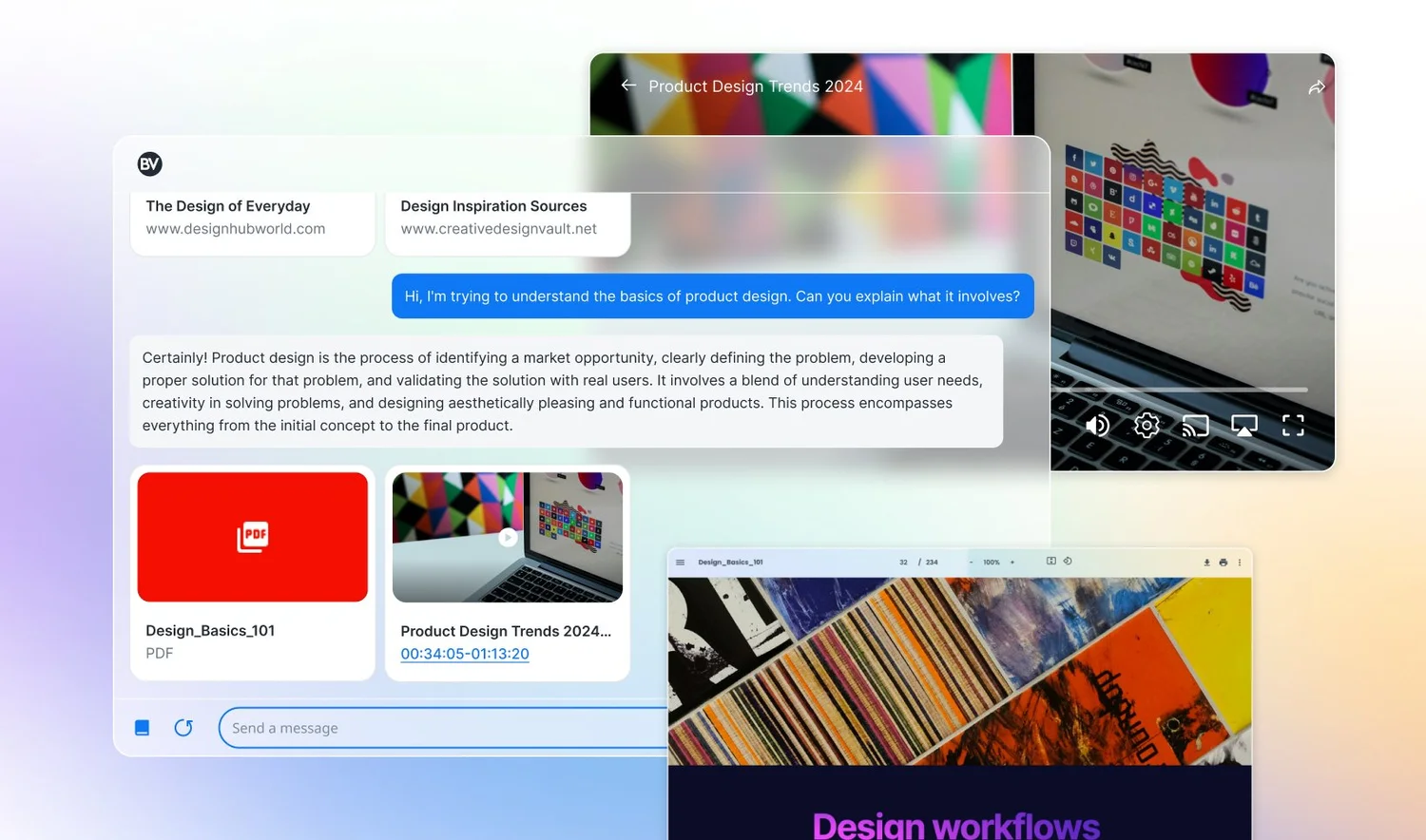Print the Design_Basics_101 PDF
This screenshot has height=840, width=1426.
[x=1224, y=563]
